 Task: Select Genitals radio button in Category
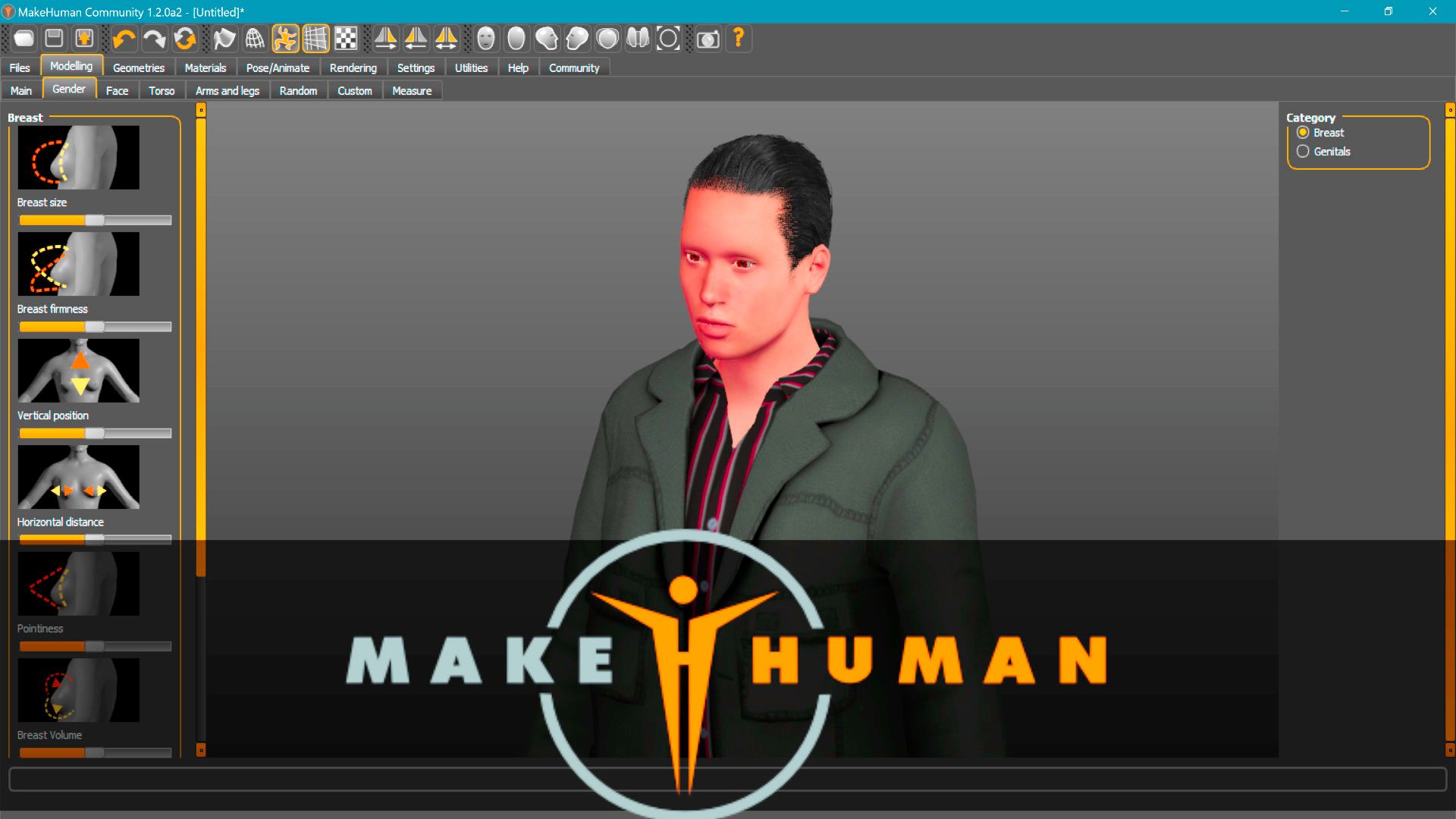[1303, 151]
